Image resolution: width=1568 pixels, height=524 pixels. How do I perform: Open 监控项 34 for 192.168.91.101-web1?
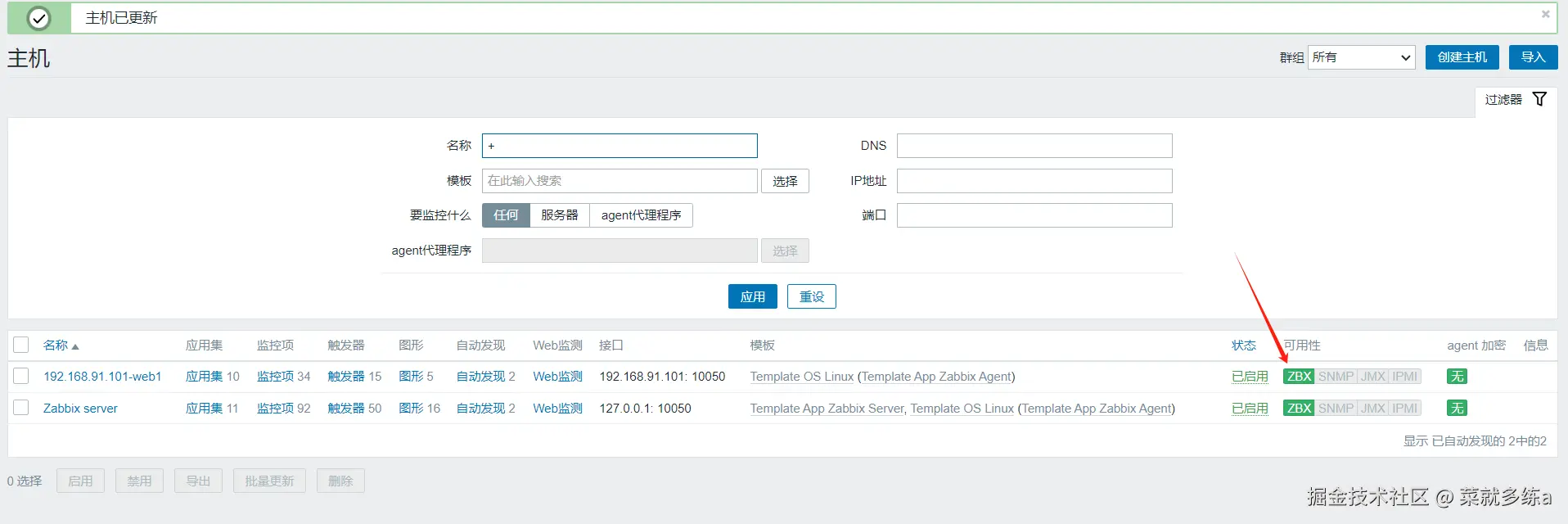point(275,377)
